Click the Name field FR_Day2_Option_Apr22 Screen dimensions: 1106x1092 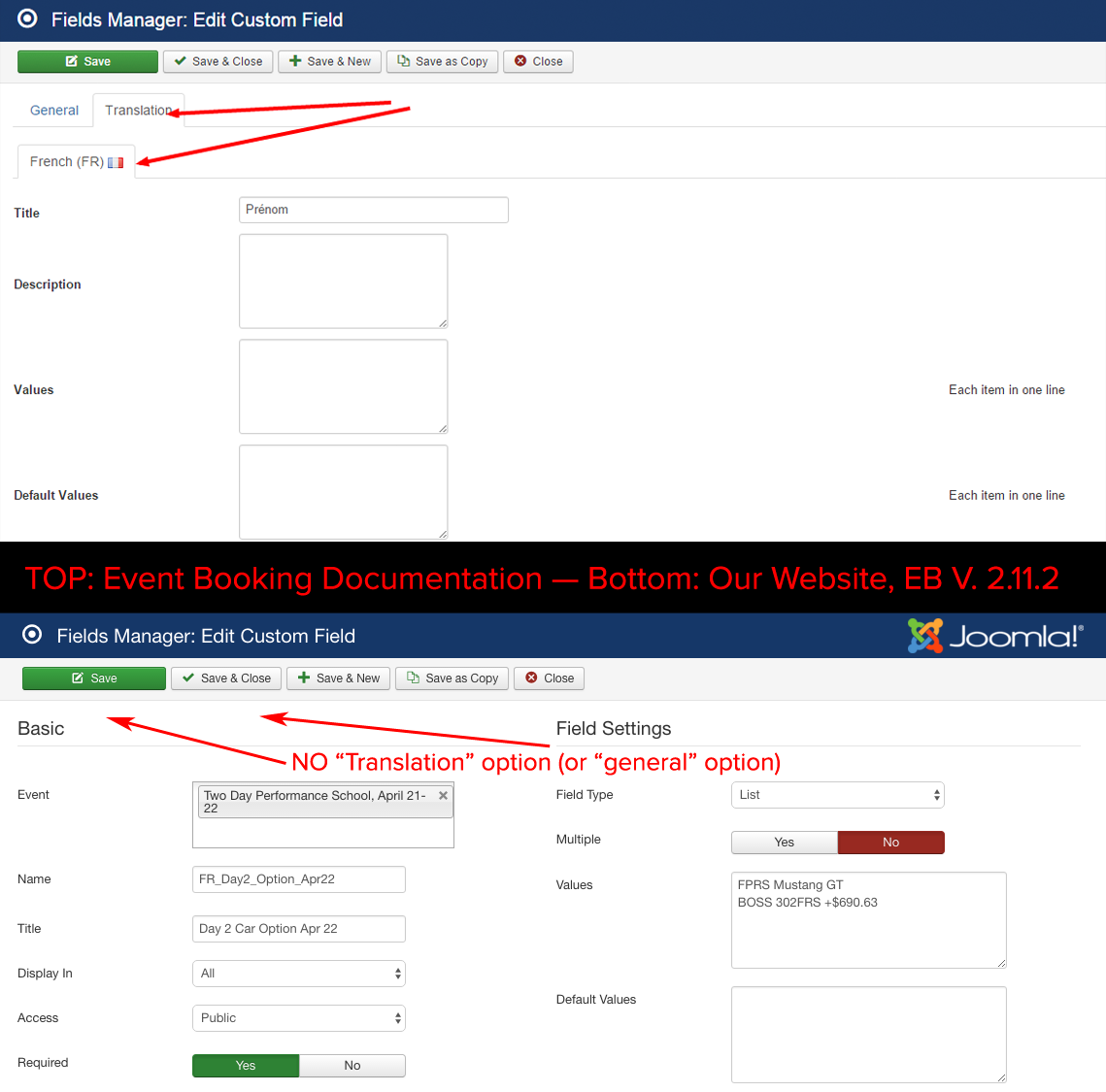coord(298,879)
